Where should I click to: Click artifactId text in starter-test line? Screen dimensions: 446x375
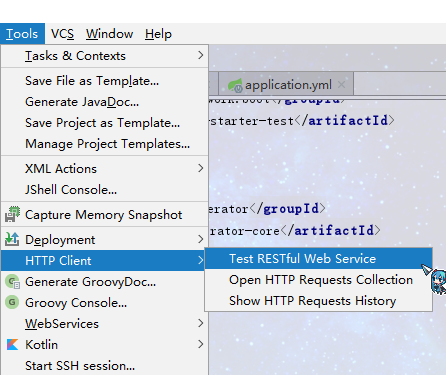pyautogui.click(x=348, y=121)
